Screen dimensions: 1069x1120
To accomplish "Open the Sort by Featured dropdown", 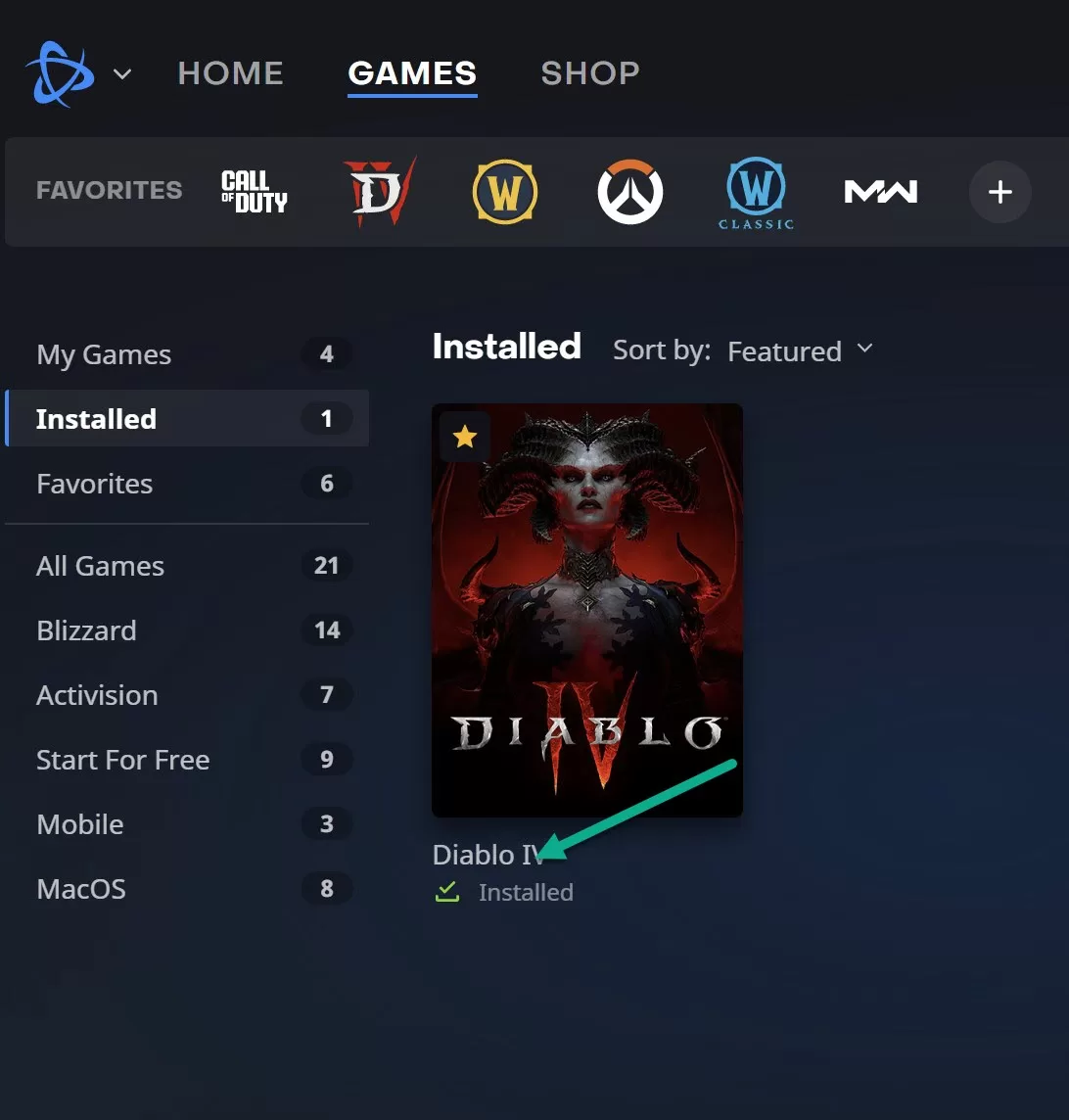I will 800,350.
